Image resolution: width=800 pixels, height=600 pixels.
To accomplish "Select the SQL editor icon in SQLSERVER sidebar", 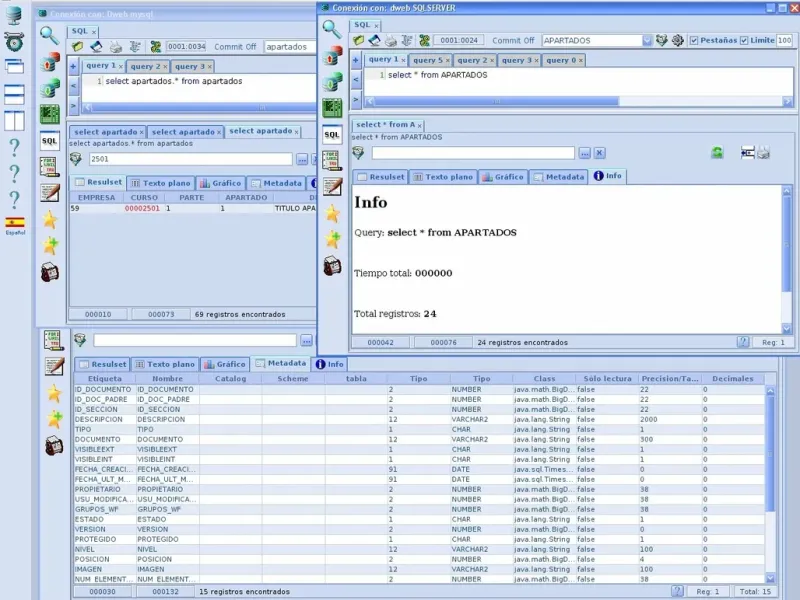I will (x=332, y=135).
